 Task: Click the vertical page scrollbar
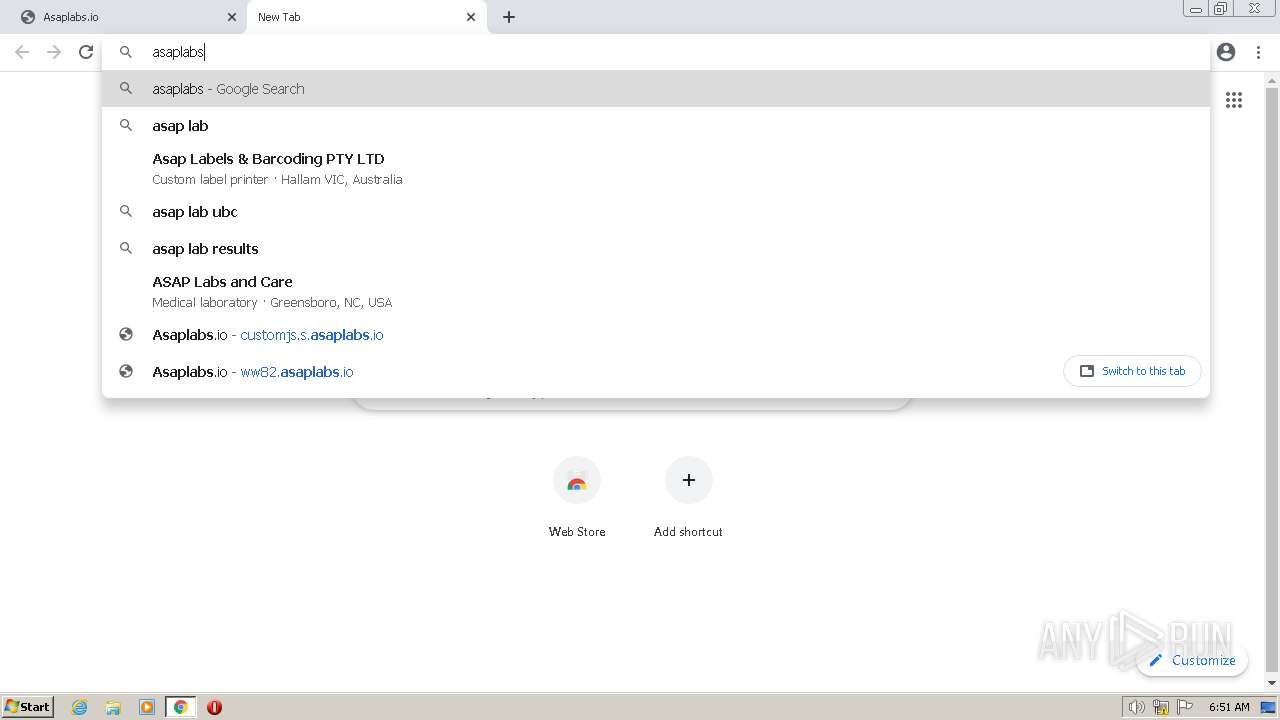pyautogui.click(x=1272, y=380)
